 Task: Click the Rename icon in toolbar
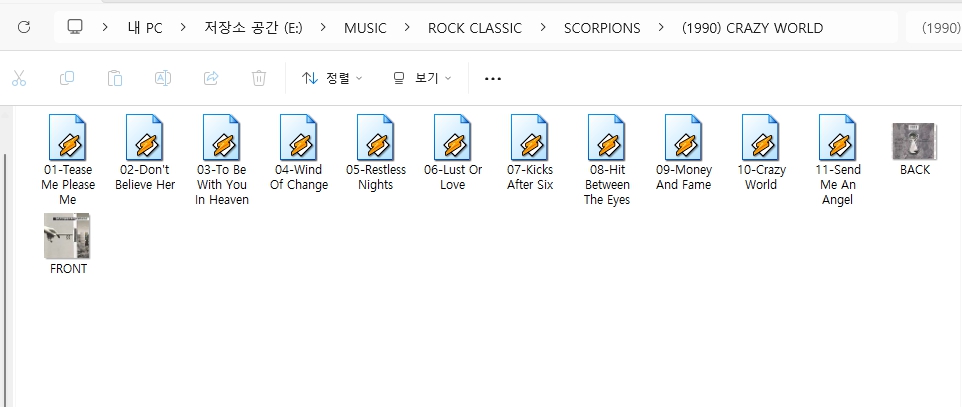tap(163, 78)
